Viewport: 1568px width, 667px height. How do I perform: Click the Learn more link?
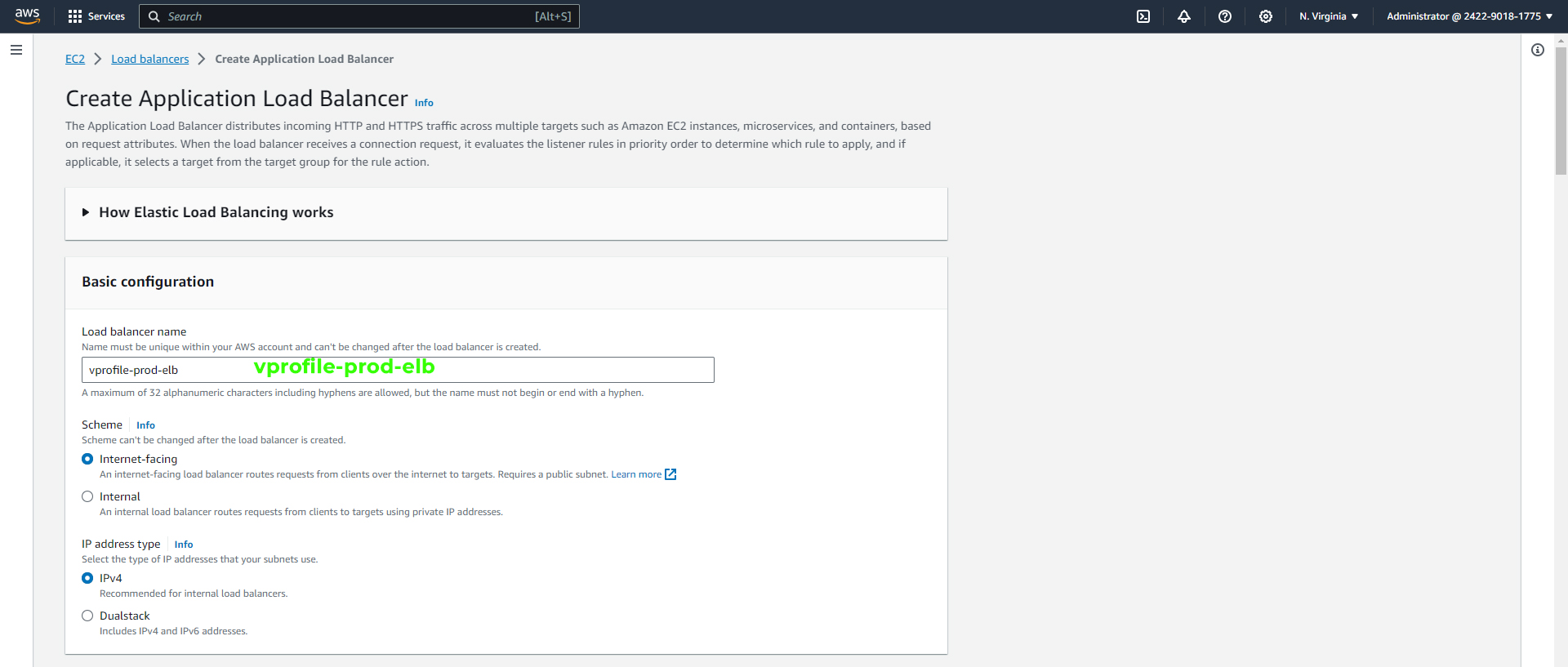pyautogui.click(x=636, y=474)
